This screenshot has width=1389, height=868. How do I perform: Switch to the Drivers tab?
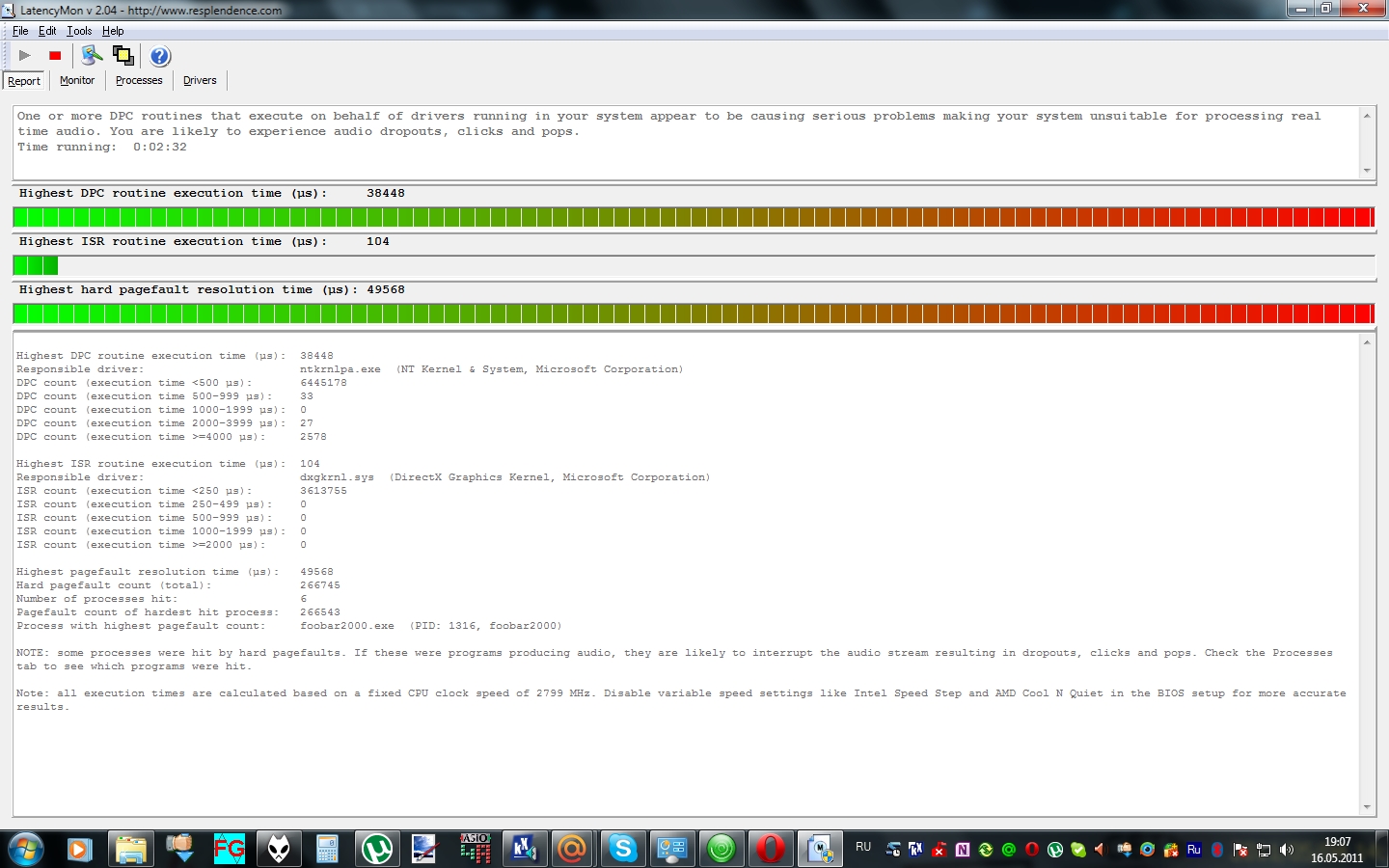pyautogui.click(x=200, y=80)
